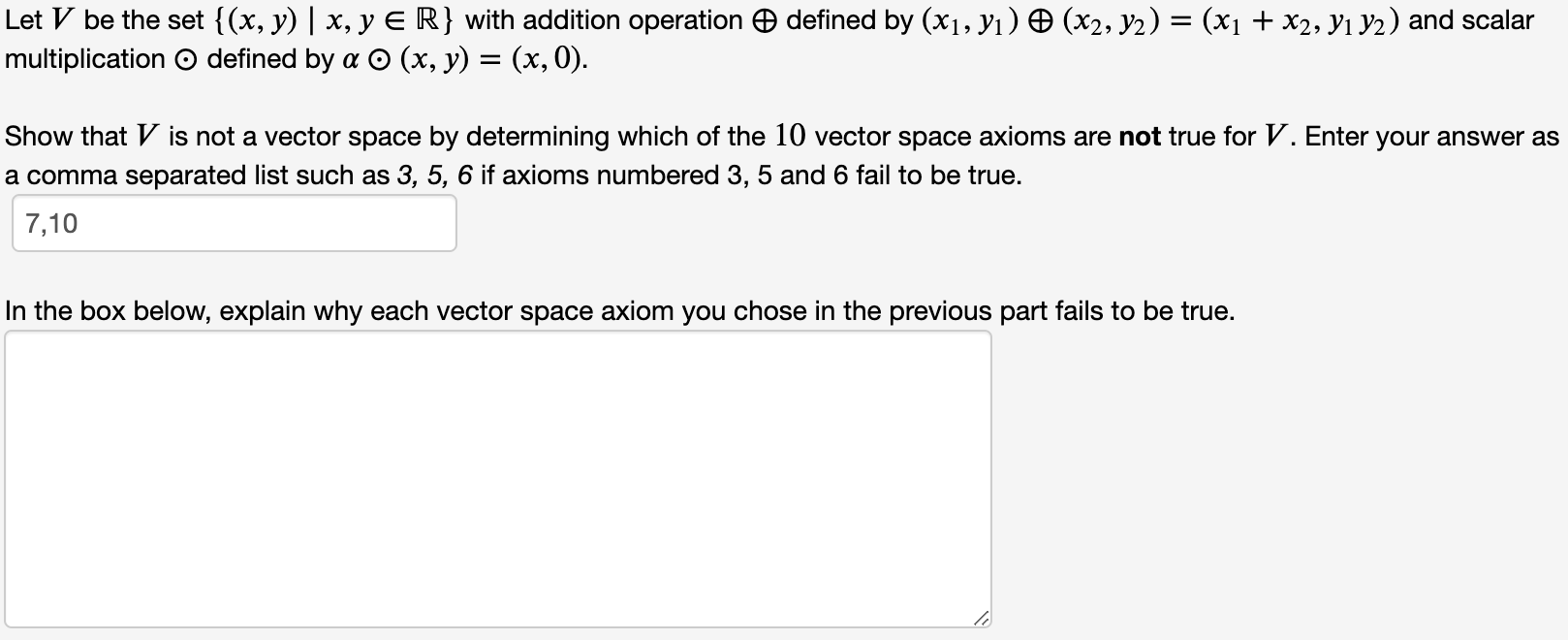Select the text 7,10 in the answer field
This screenshot has width=1568, height=640.
(53, 223)
